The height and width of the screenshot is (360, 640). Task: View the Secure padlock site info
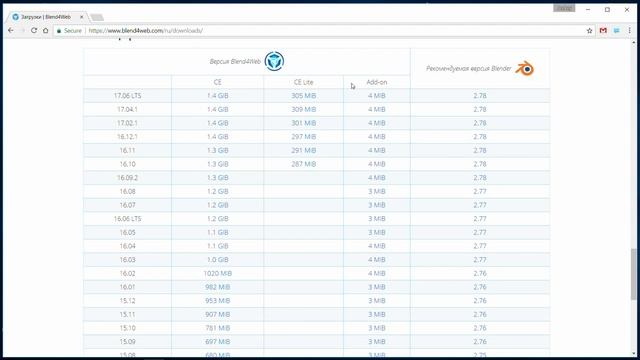pos(69,31)
